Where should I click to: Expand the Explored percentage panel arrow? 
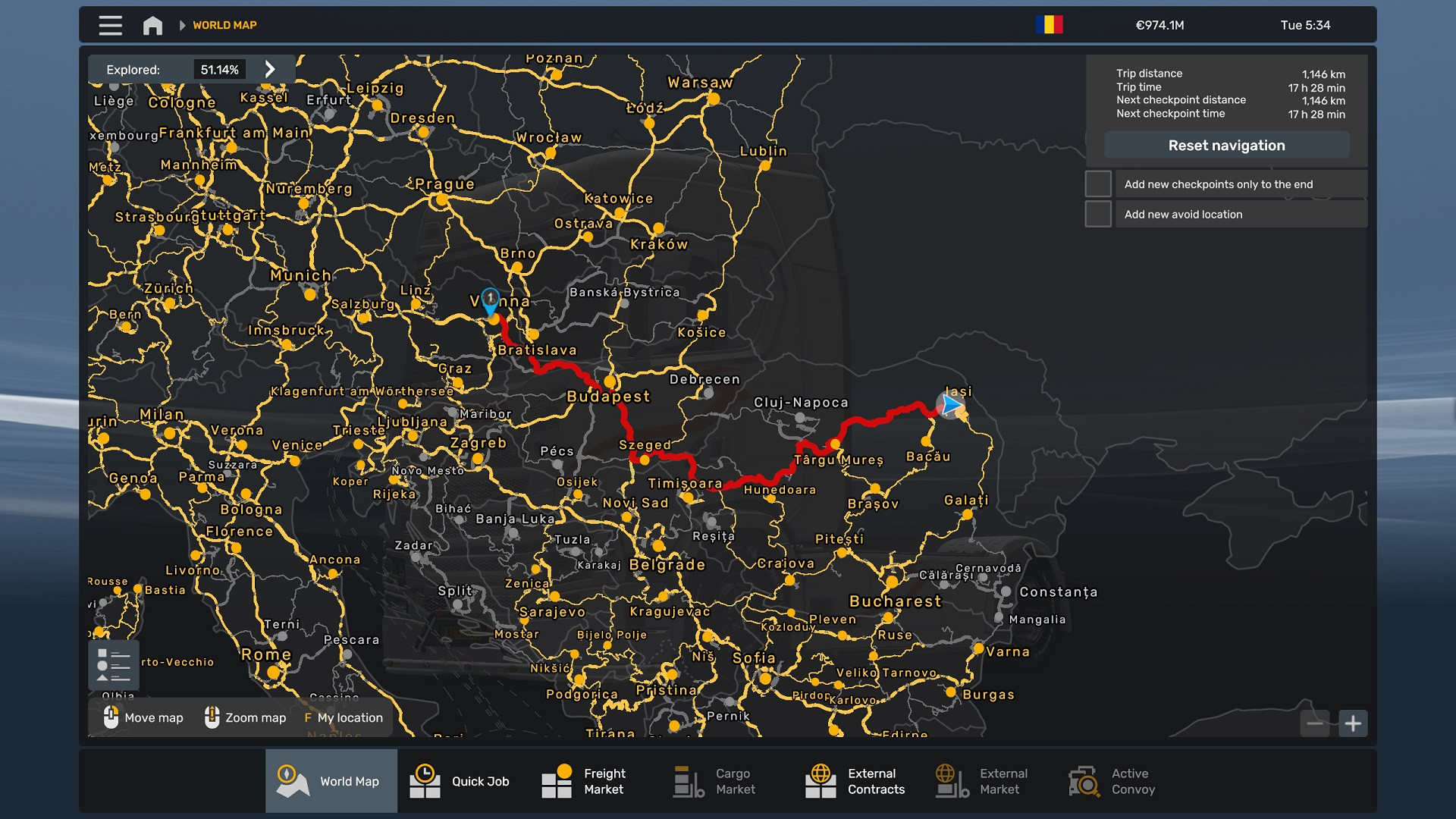point(270,69)
